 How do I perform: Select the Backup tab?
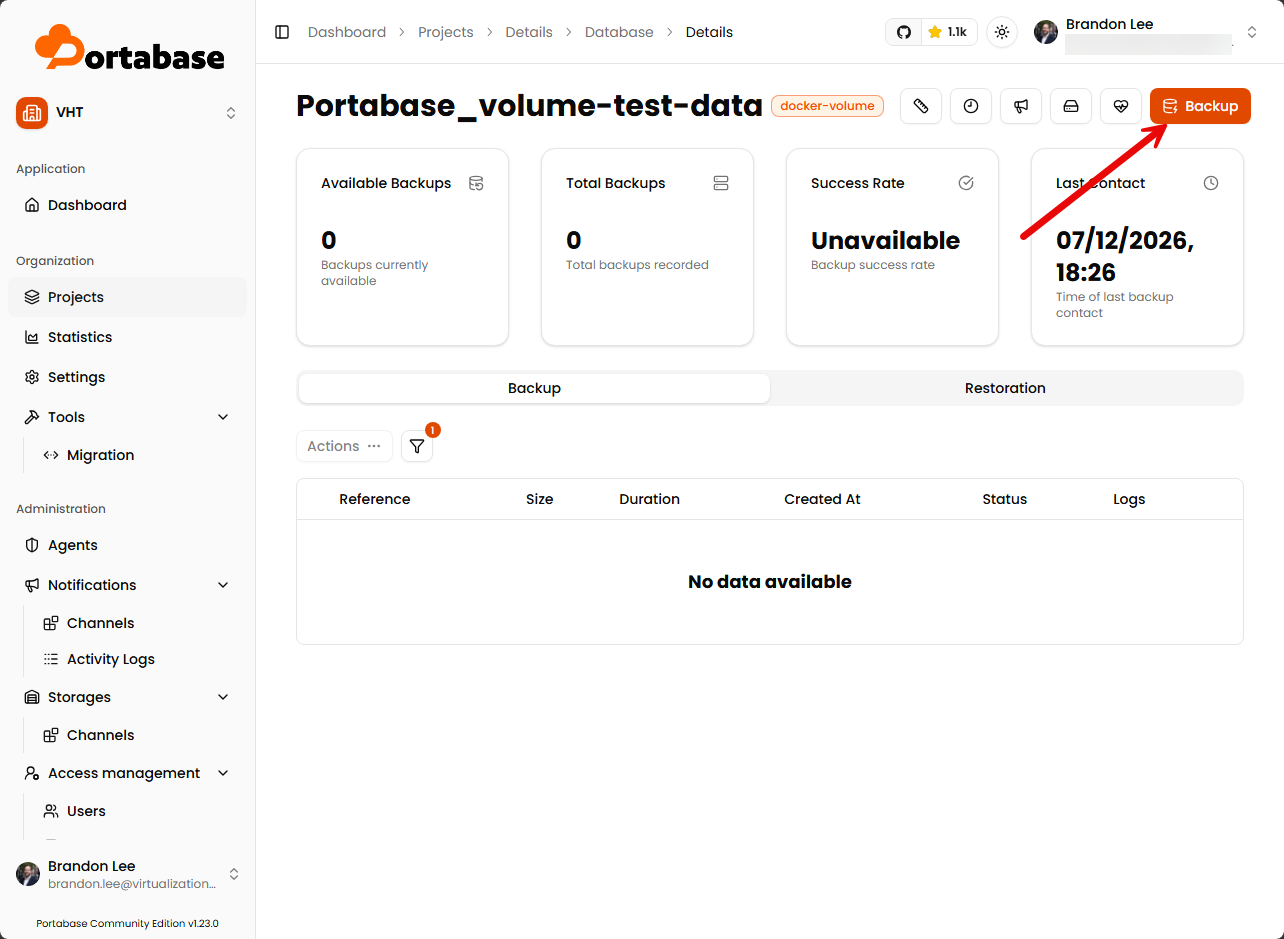(534, 388)
